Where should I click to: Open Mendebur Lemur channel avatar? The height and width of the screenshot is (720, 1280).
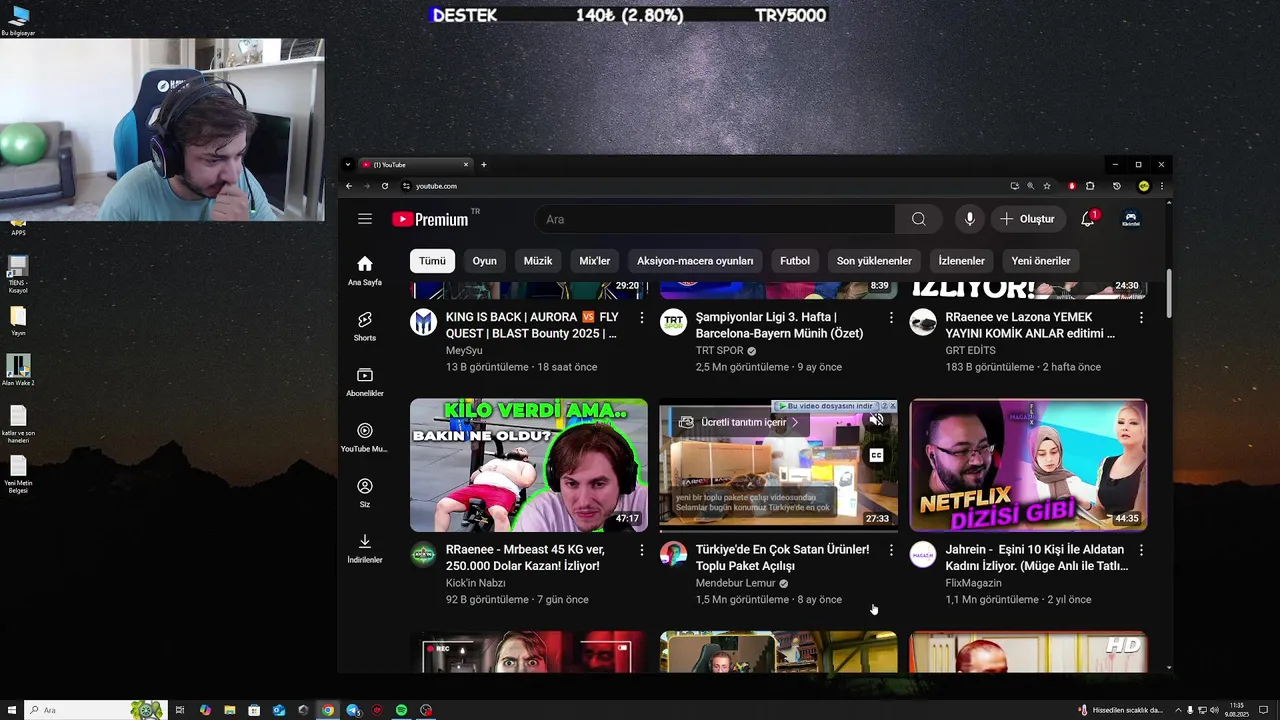point(674,554)
